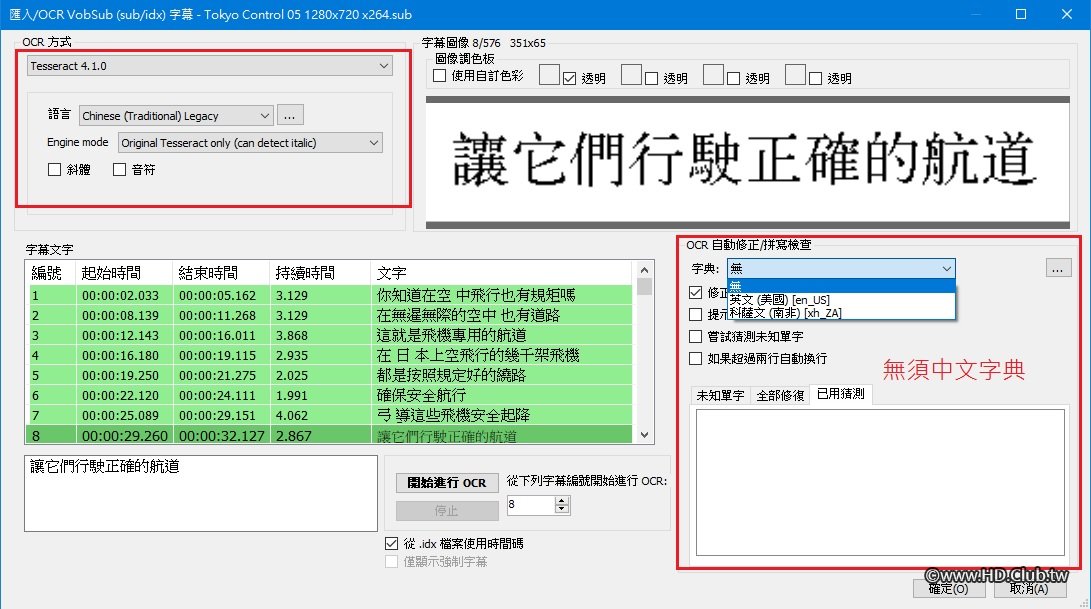Open the Engine mode dropdown

point(372,142)
